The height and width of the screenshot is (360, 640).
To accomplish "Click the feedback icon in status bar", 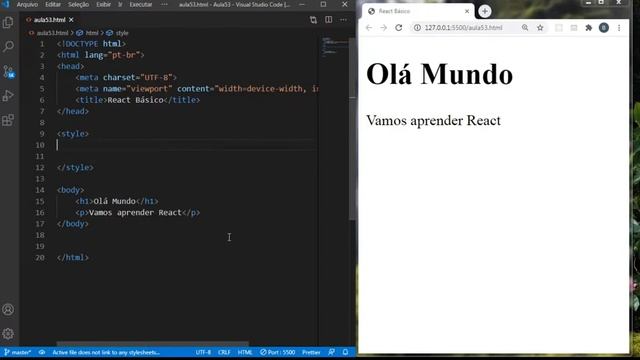I will 331,352.
